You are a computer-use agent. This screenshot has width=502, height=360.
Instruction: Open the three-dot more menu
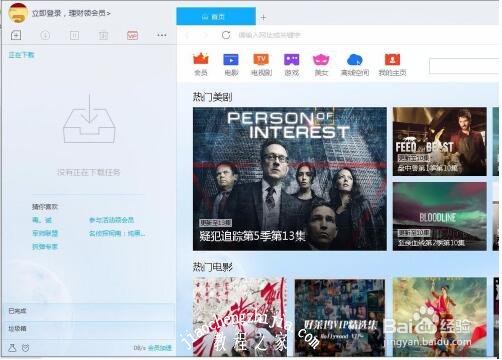coord(162,35)
